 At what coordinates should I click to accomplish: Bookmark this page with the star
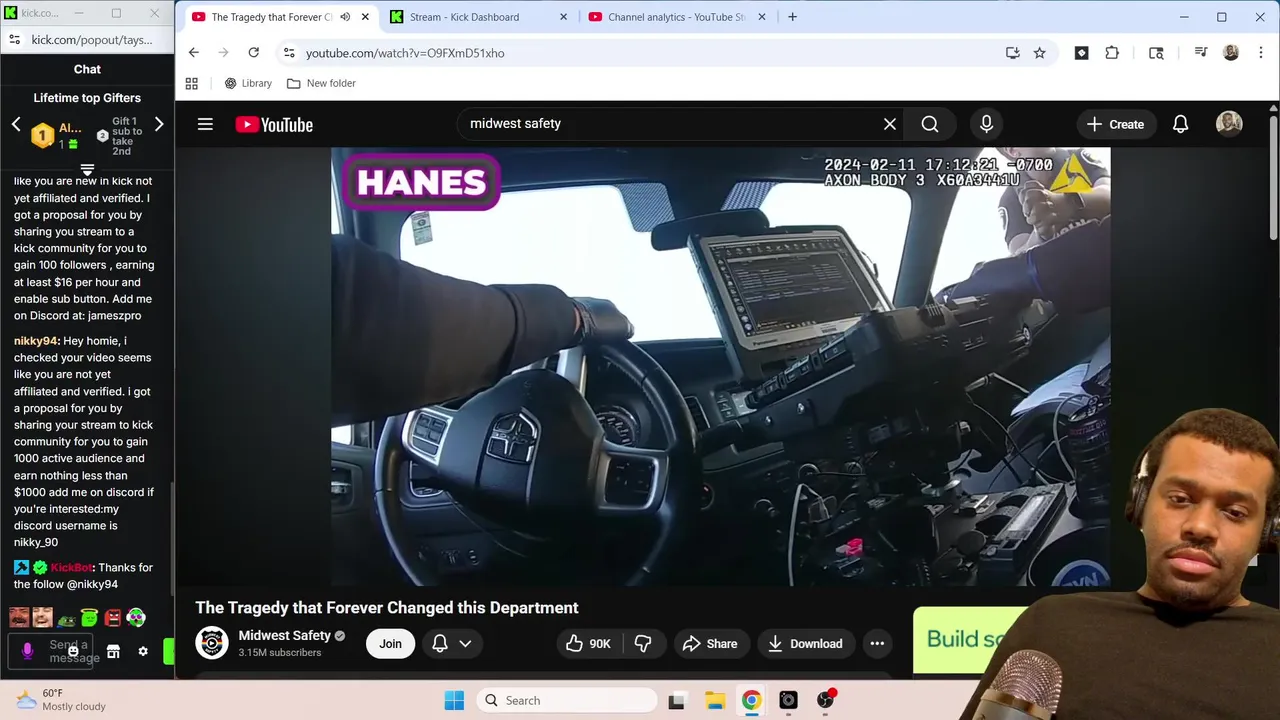pyautogui.click(x=1039, y=53)
